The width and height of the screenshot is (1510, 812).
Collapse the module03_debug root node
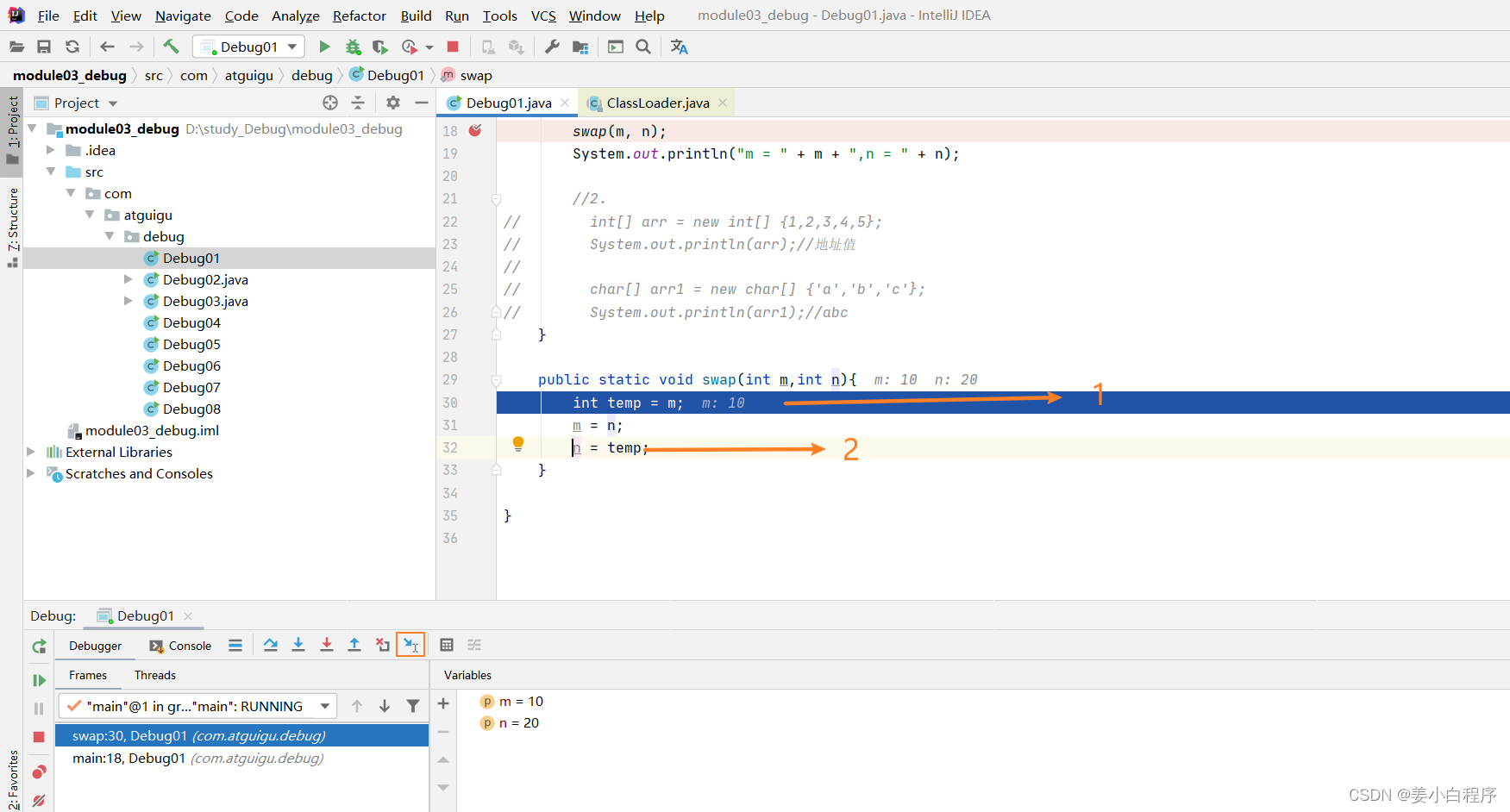(32, 128)
